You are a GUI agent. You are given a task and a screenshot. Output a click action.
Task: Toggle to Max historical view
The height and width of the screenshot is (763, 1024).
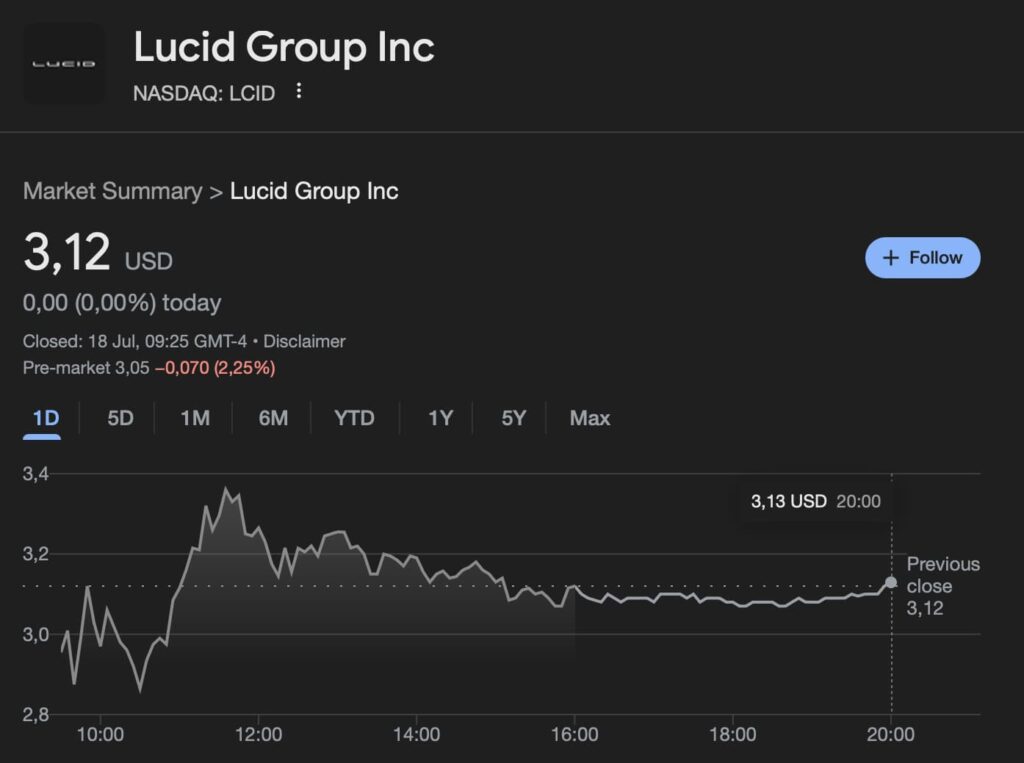click(x=589, y=418)
